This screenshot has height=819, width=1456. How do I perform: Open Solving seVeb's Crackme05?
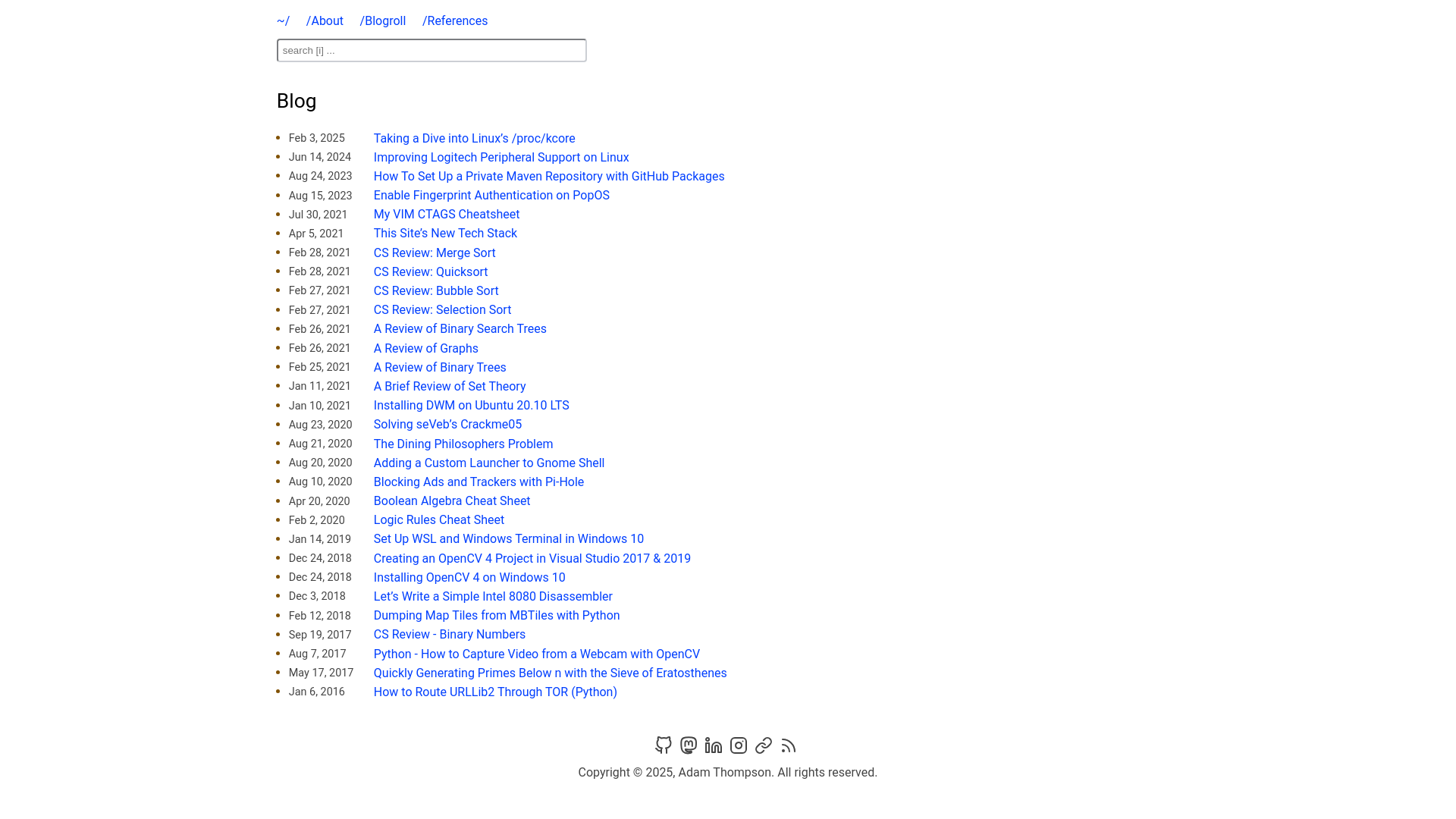[447, 425]
